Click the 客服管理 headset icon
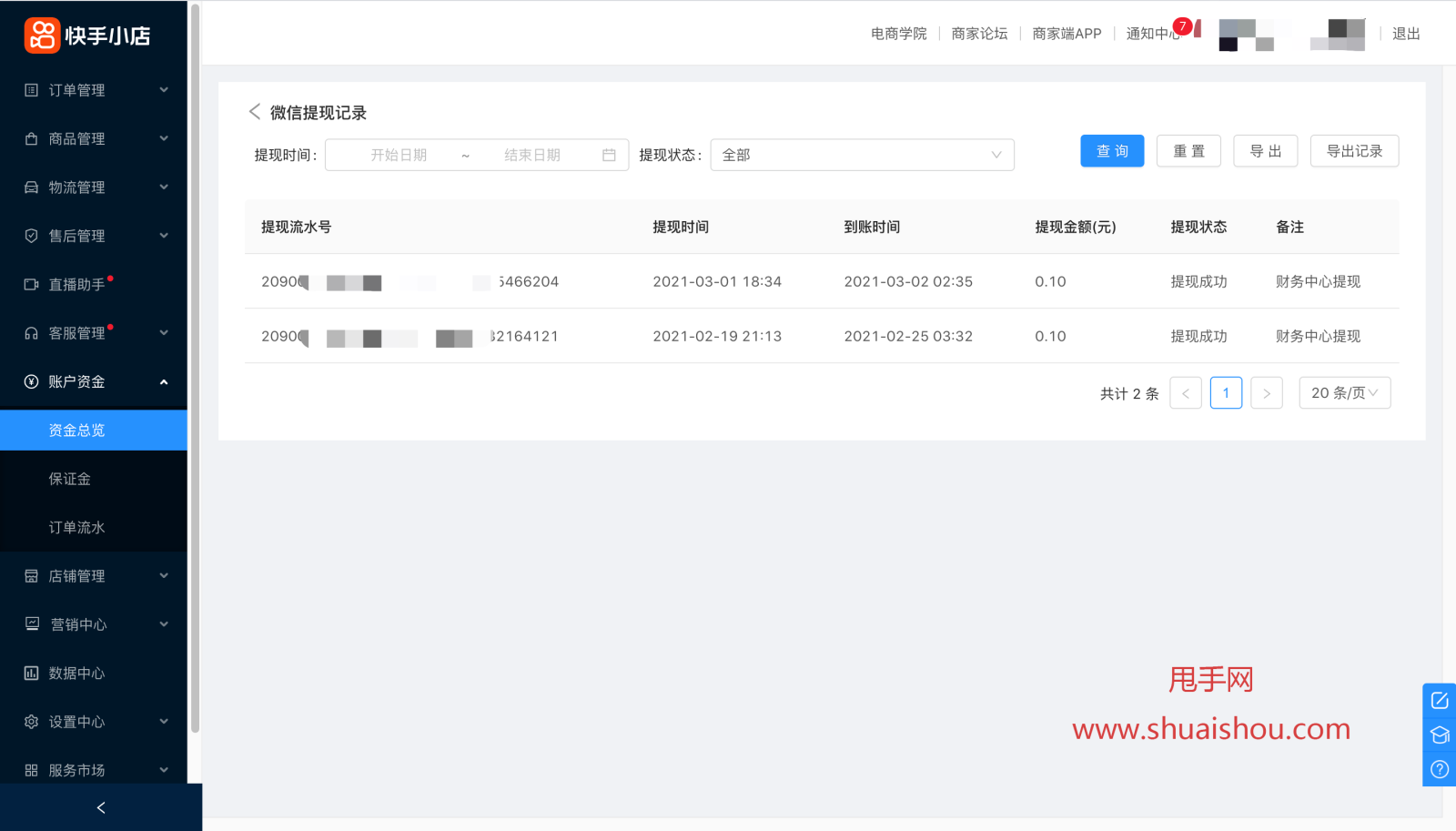The width and height of the screenshot is (1456, 831). tap(31, 333)
